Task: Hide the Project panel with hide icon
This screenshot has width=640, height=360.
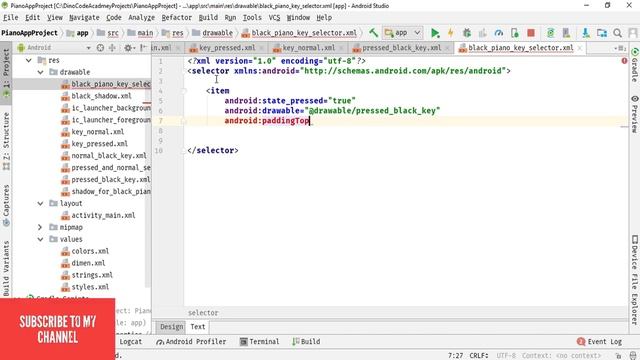Action: tap(143, 48)
